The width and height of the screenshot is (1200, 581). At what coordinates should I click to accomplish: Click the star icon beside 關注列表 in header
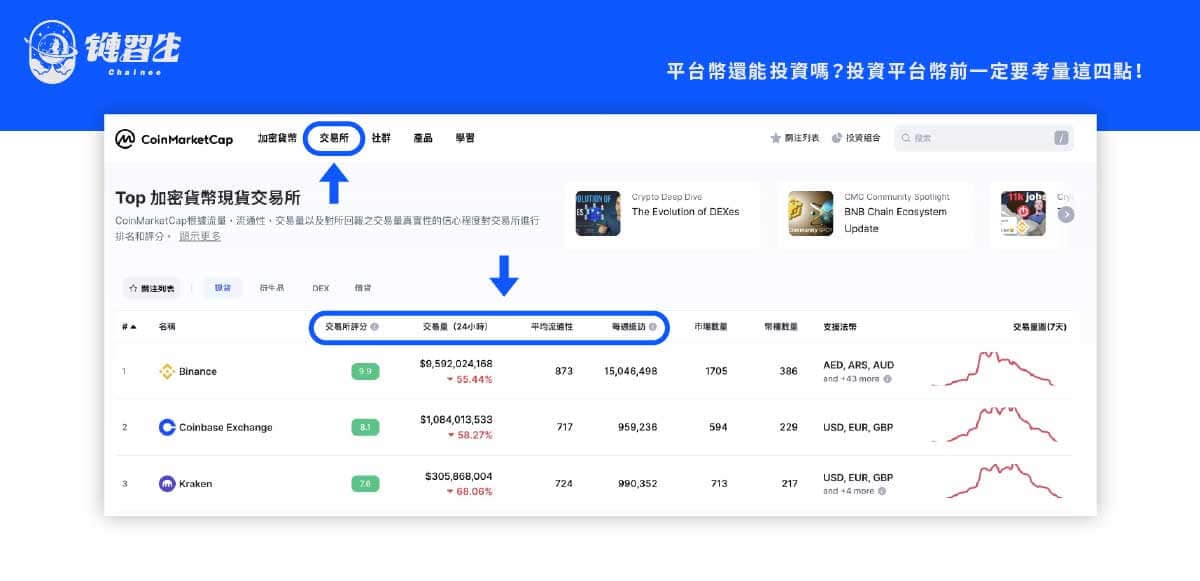tap(775, 138)
